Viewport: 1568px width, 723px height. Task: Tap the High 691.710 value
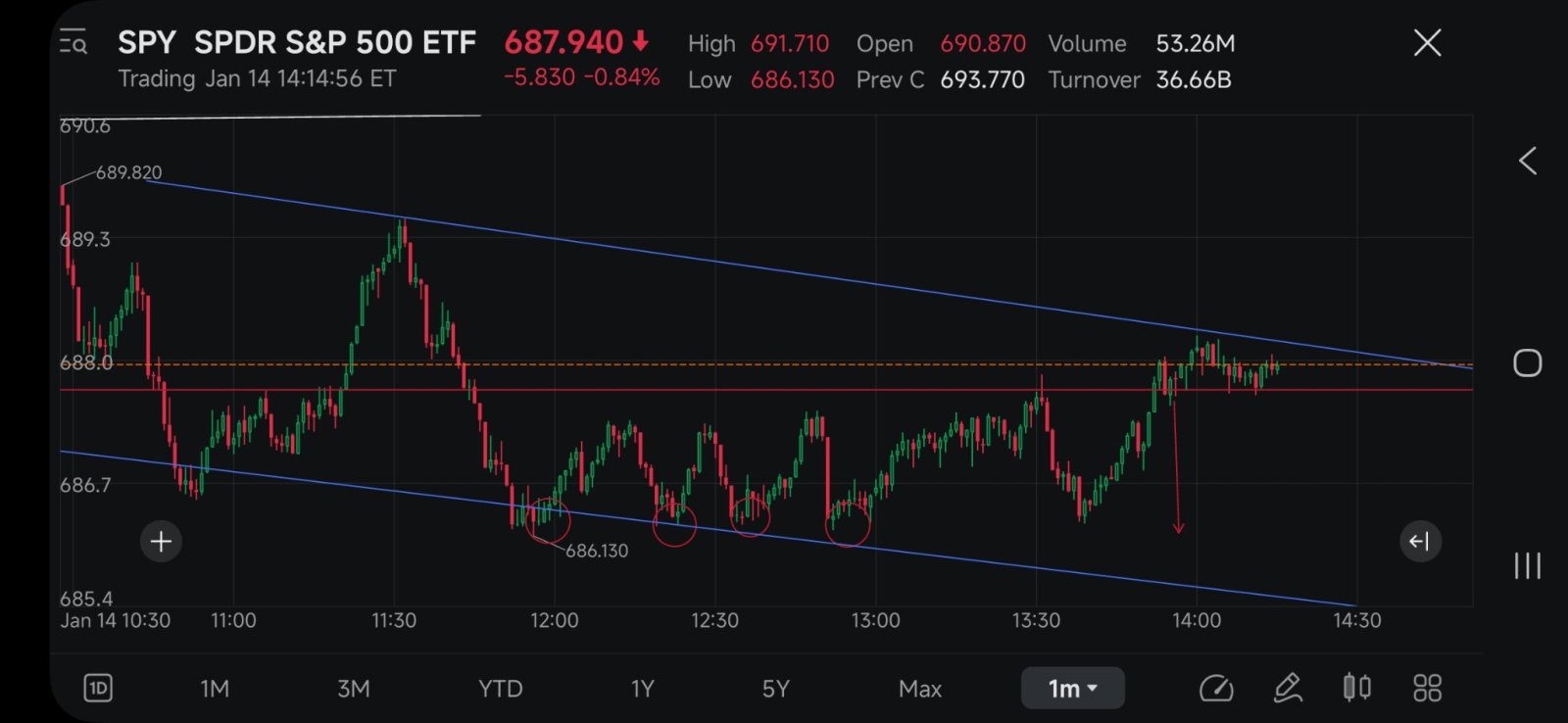pos(790,44)
